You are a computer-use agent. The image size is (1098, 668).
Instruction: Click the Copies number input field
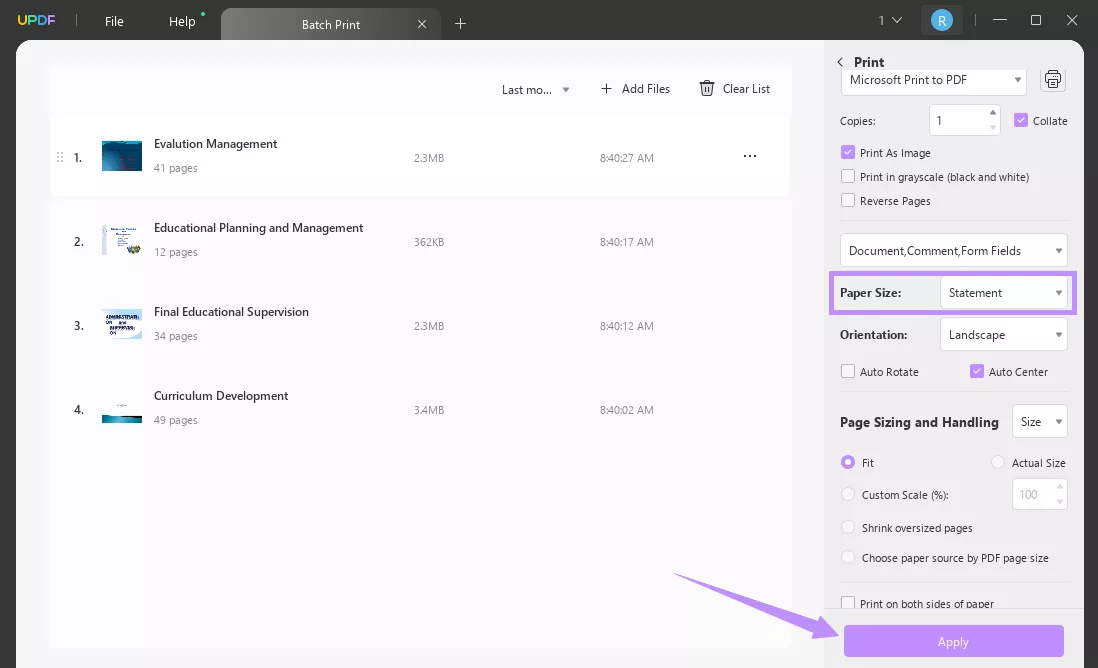click(x=958, y=121)
